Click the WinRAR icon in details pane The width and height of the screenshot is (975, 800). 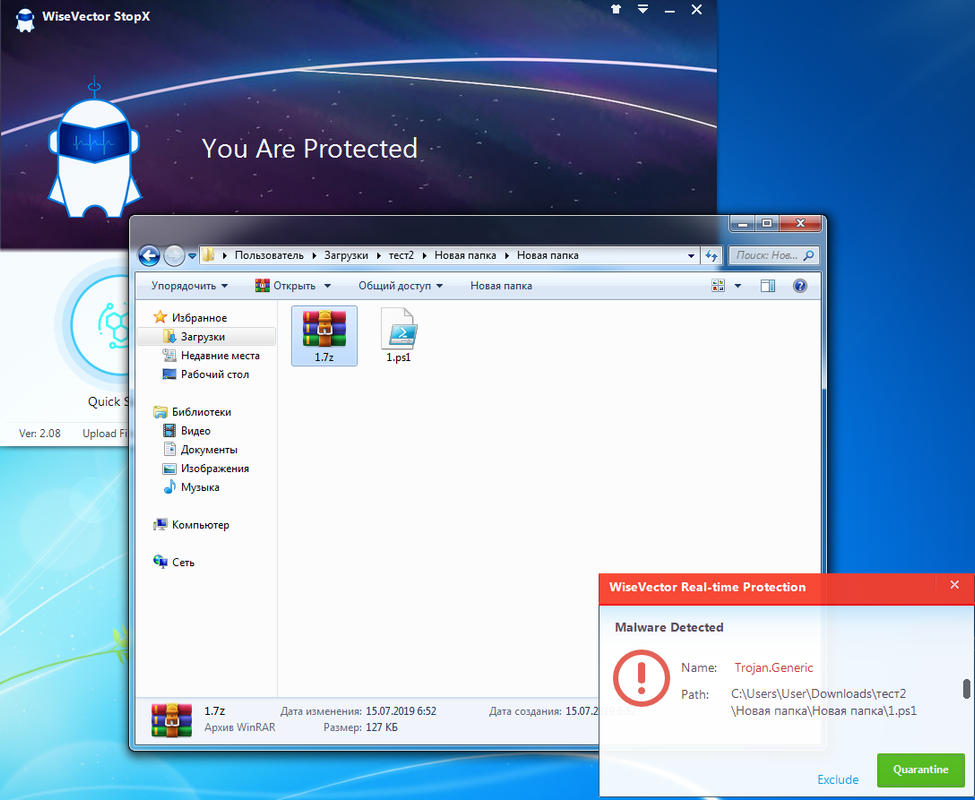point(172,720)
